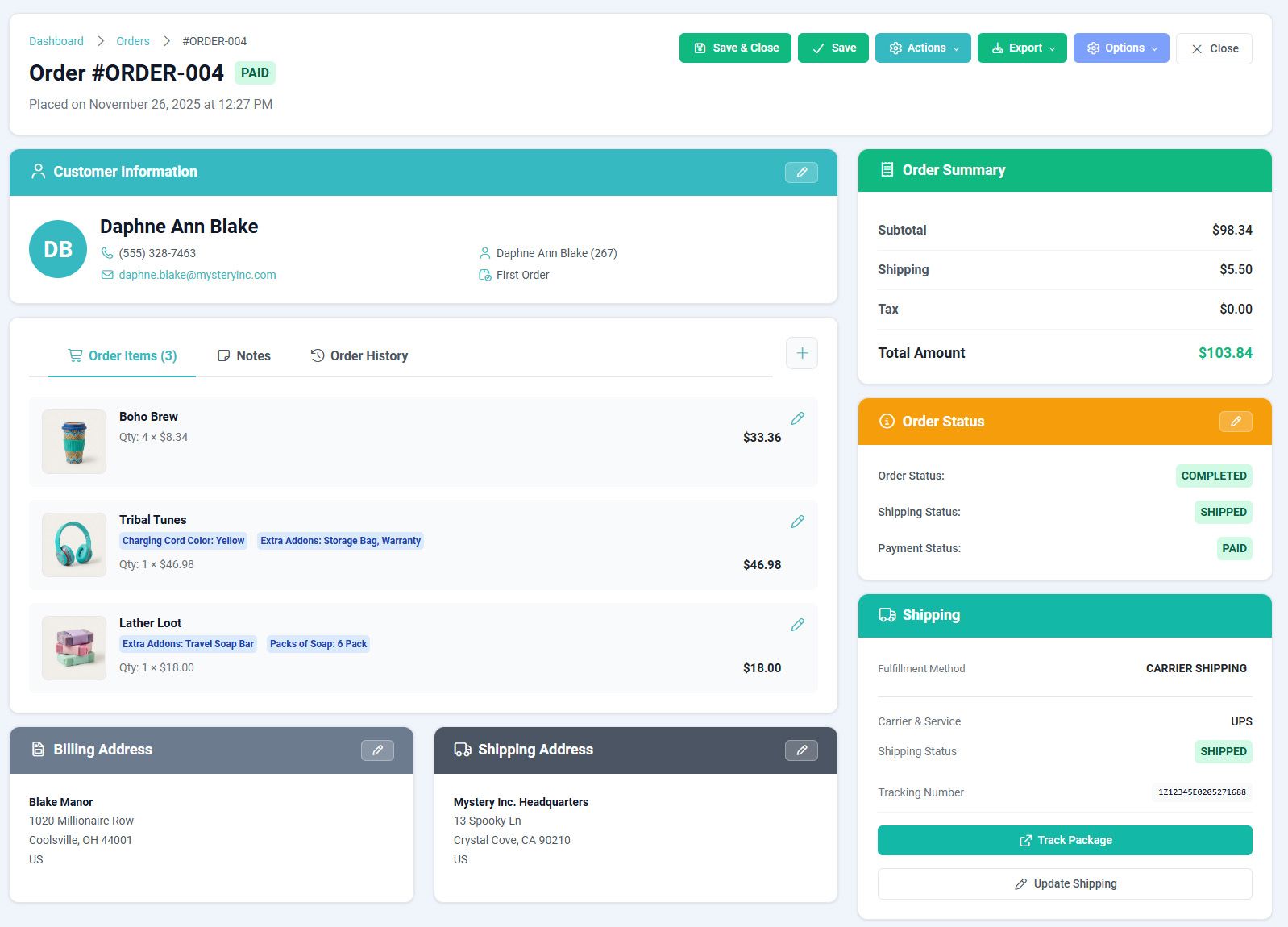Open daphne.blake@mysteryinc.com email link
The height and width of the screenshot is (927, 1288).
coord(197,275)
